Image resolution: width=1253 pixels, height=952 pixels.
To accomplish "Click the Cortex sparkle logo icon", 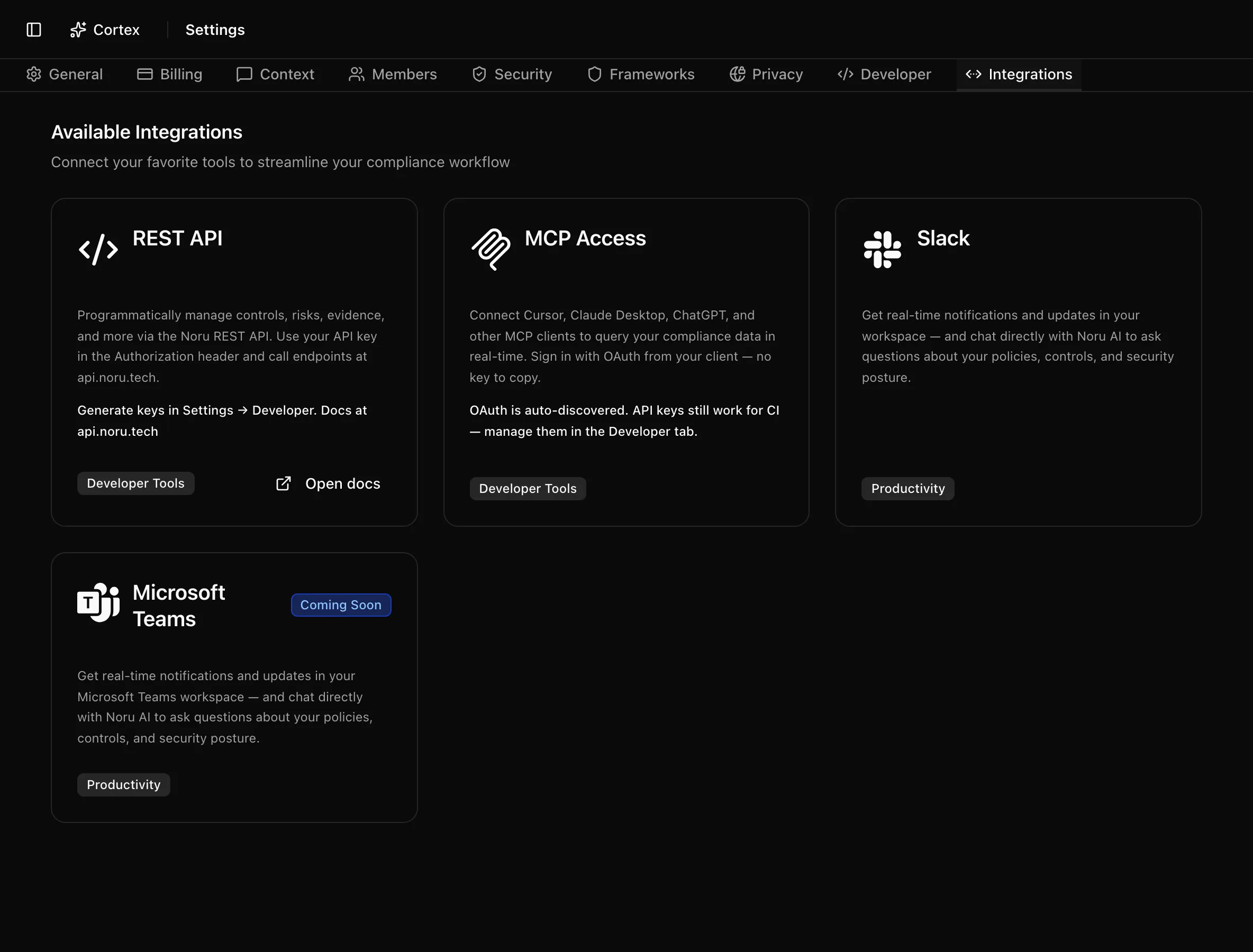I will (78, 30).
